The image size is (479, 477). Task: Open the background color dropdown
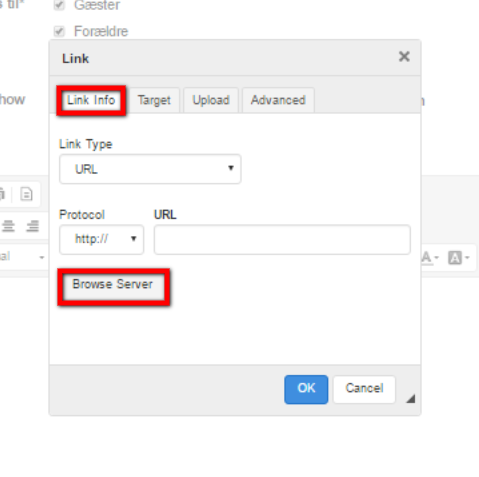(x=459, y=257)
